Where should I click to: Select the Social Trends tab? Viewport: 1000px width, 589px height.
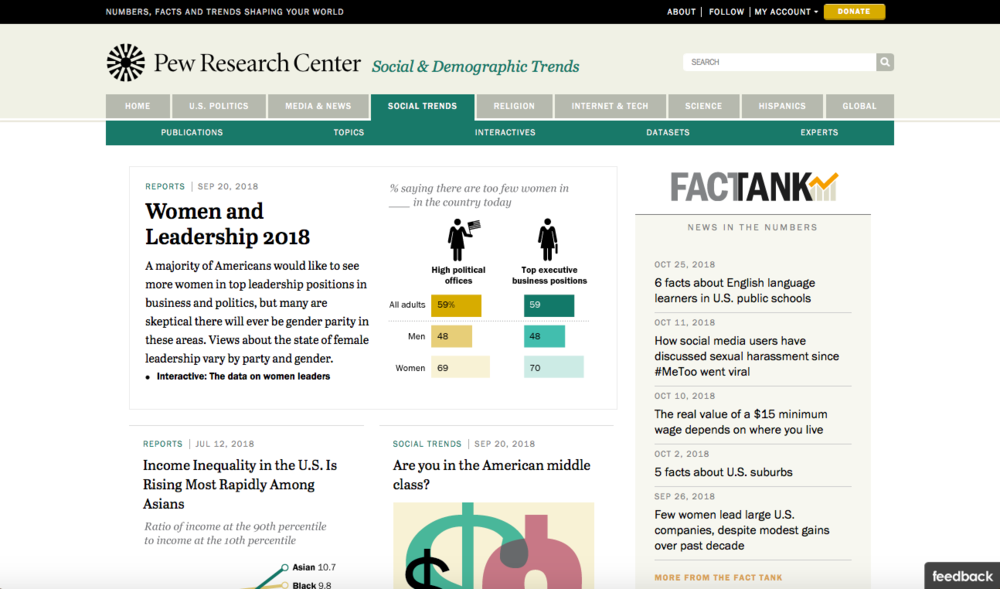pyautogui.click(x=422, y=106)
